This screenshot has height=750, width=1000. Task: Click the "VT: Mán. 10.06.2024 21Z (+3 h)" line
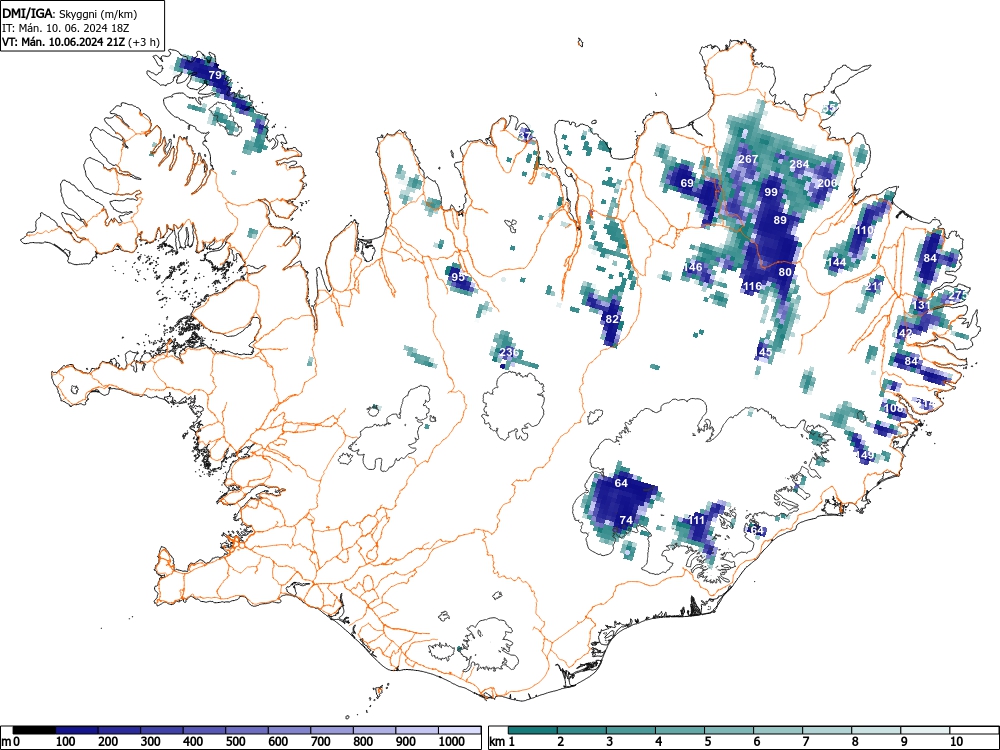pyautogui.click(x=80, y=42)
